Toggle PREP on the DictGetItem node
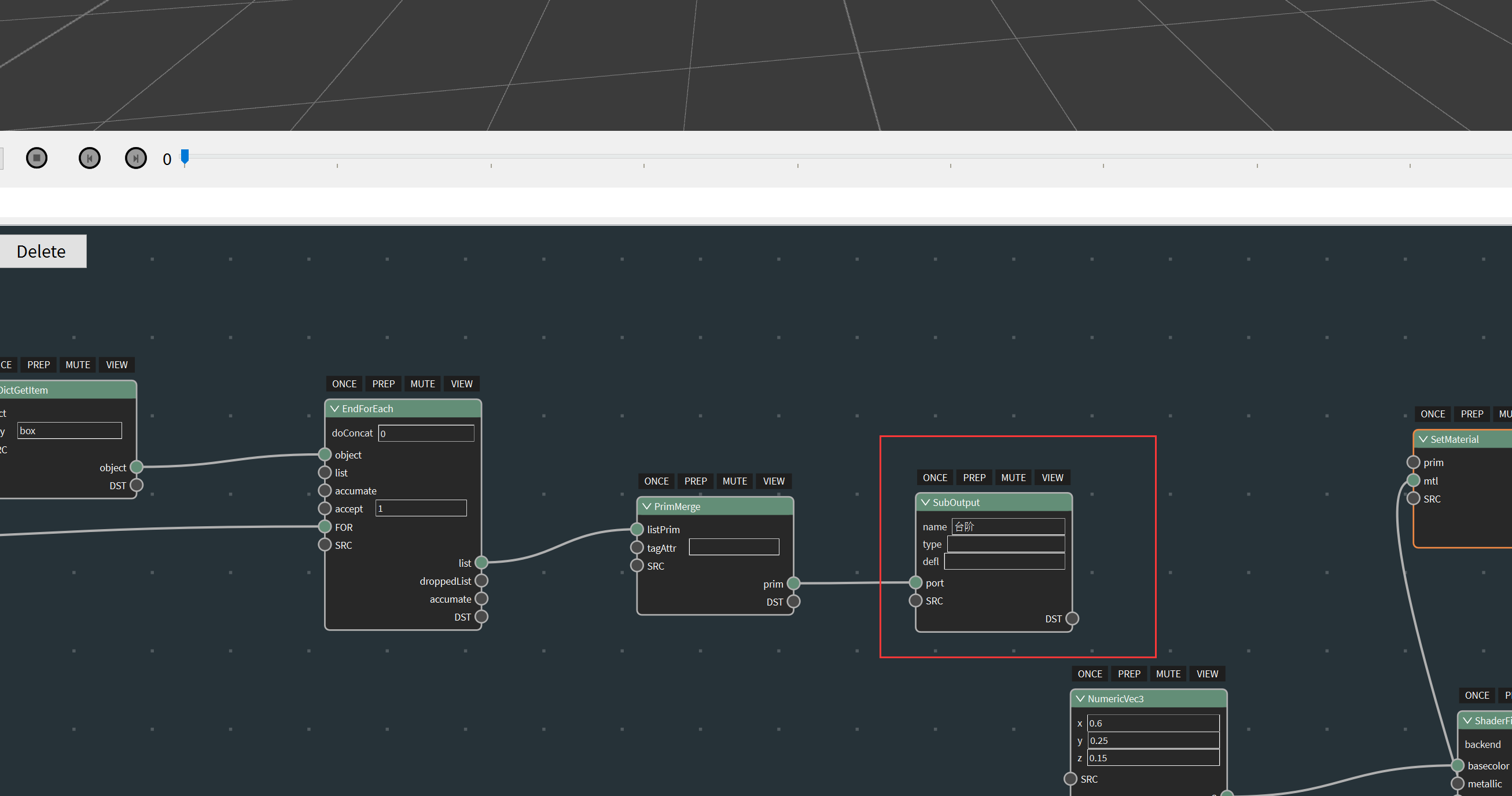Image resolution: width=1512 pixels, height=796 pixels. click(x=39, y=365)
